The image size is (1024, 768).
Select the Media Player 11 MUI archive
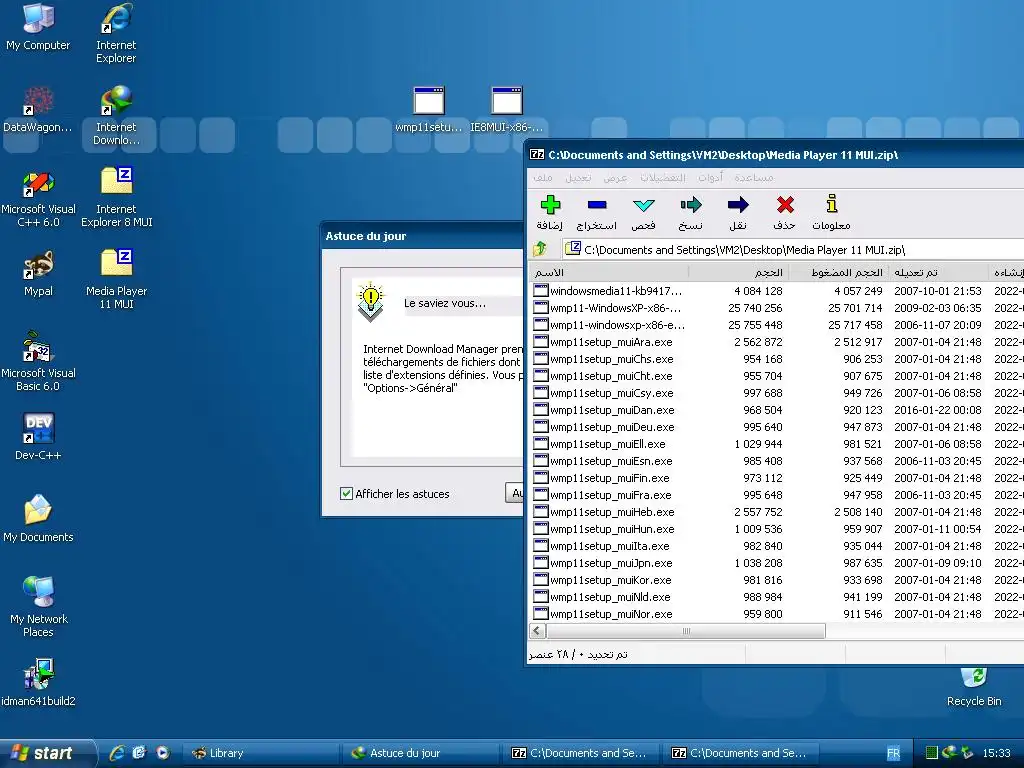[116, 280]
